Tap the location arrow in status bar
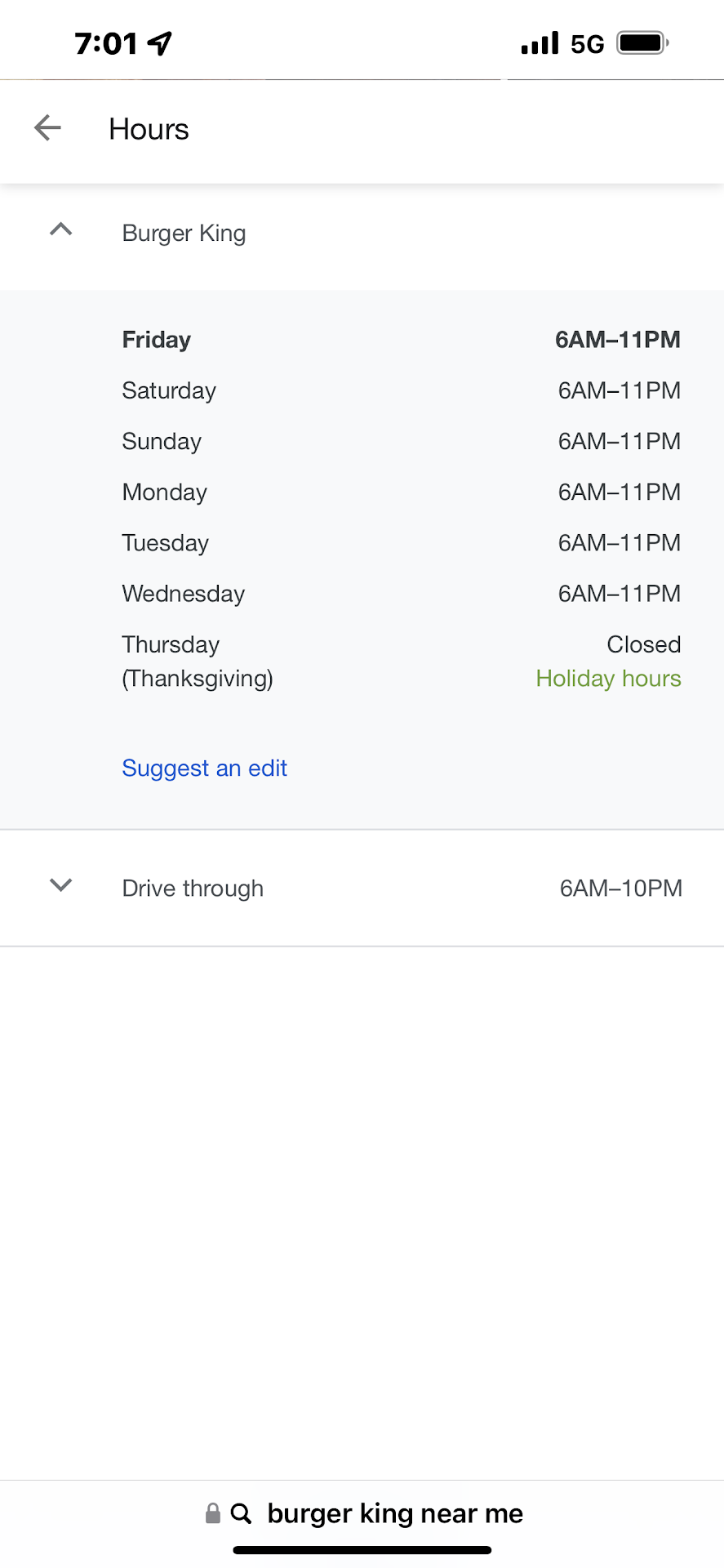Screen dimensions: 724x1568 [x=161, y=43]
